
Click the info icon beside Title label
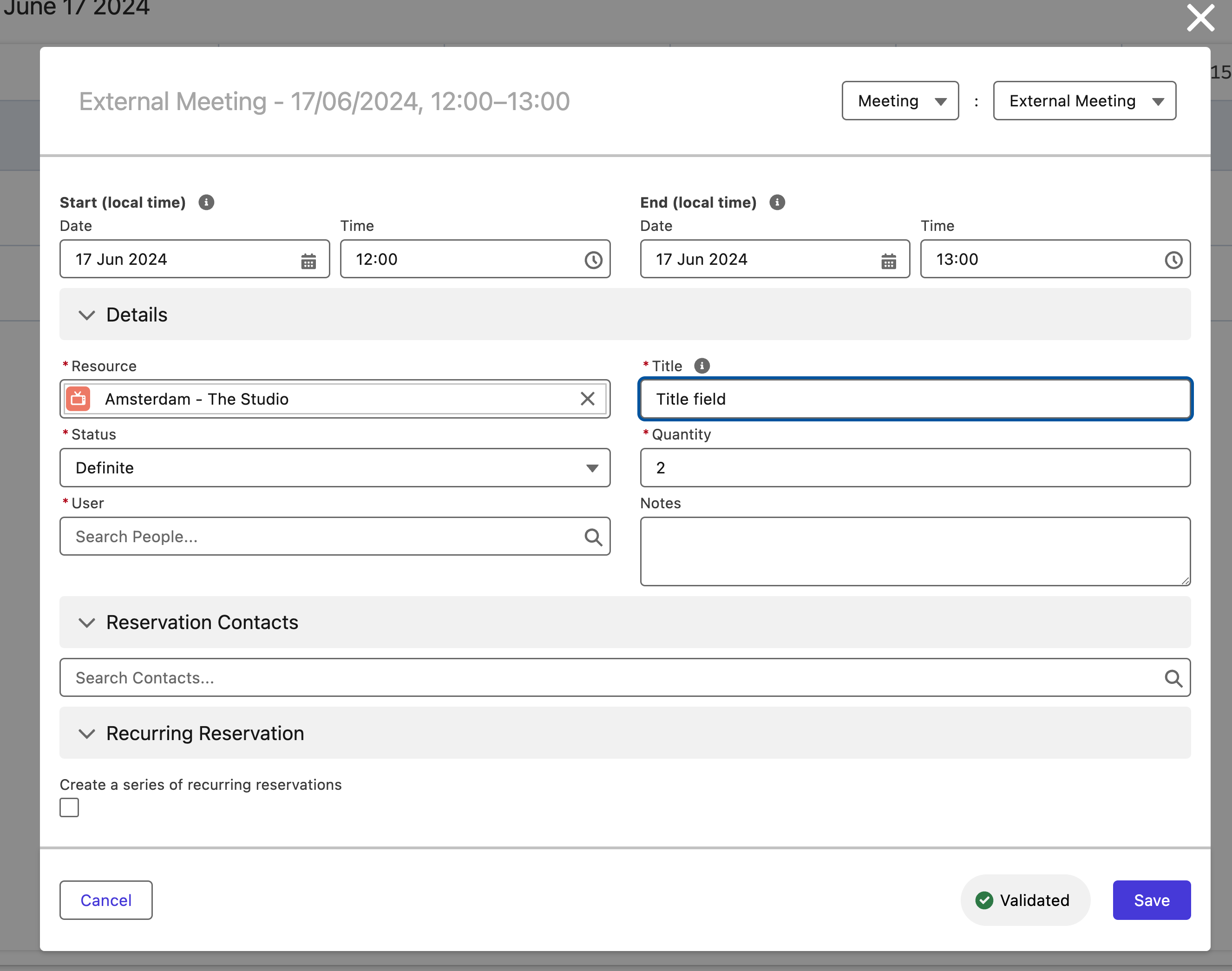[x=702, y=366]
